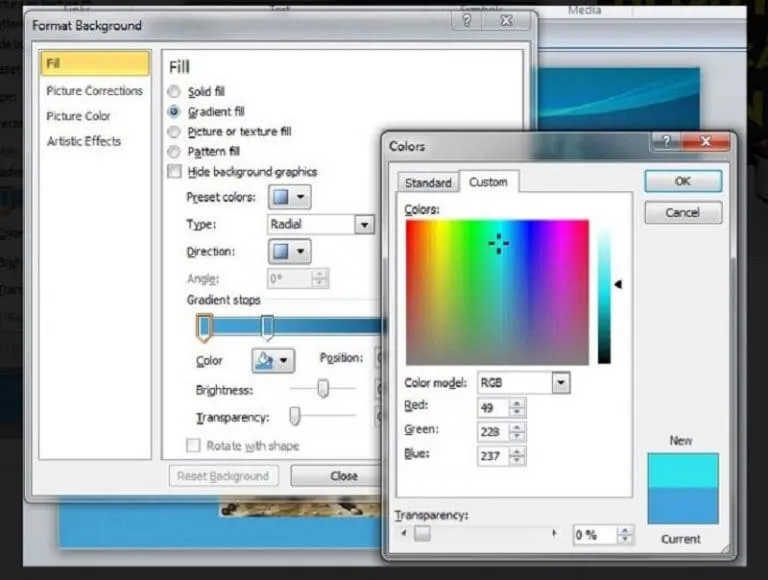Select the Gradient fill radio button
The height and width of the screenshot is (580, 768).
click(174, 112)
